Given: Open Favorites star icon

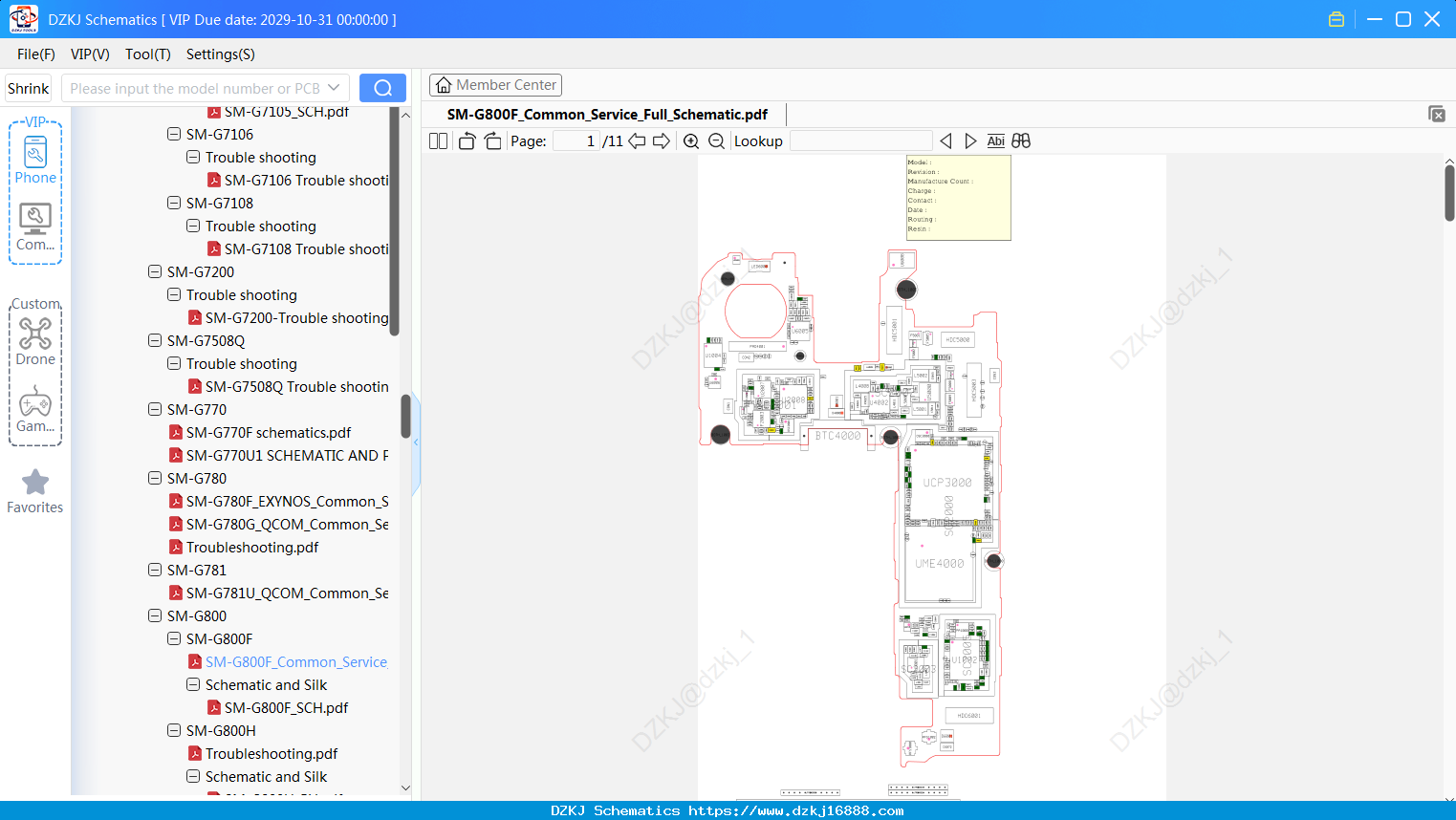Looking at the screenshot, I should click(x=35, y=491).
